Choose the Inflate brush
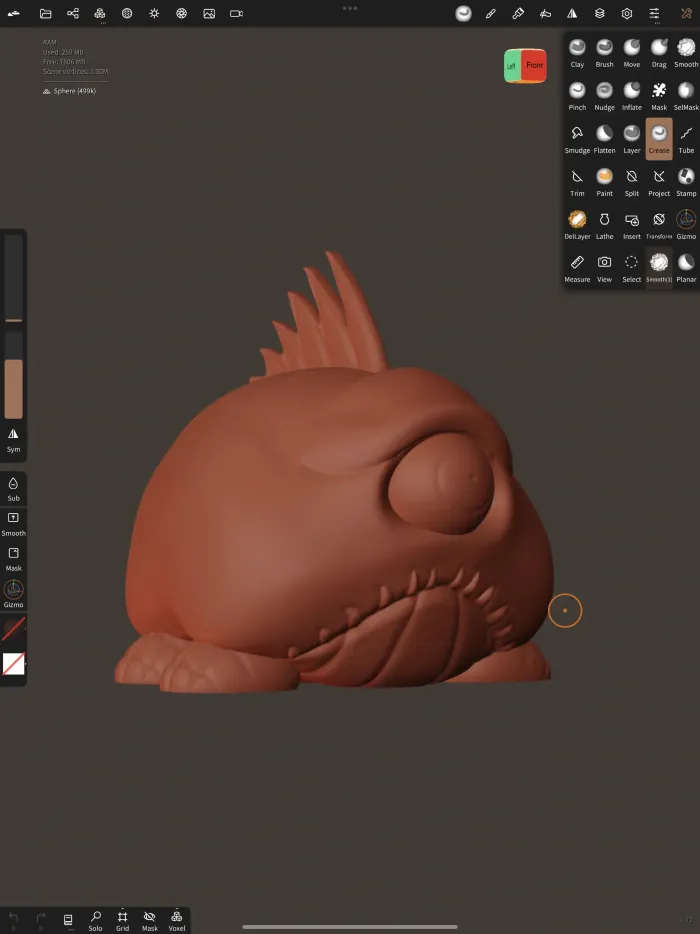 tap(632, 94)
